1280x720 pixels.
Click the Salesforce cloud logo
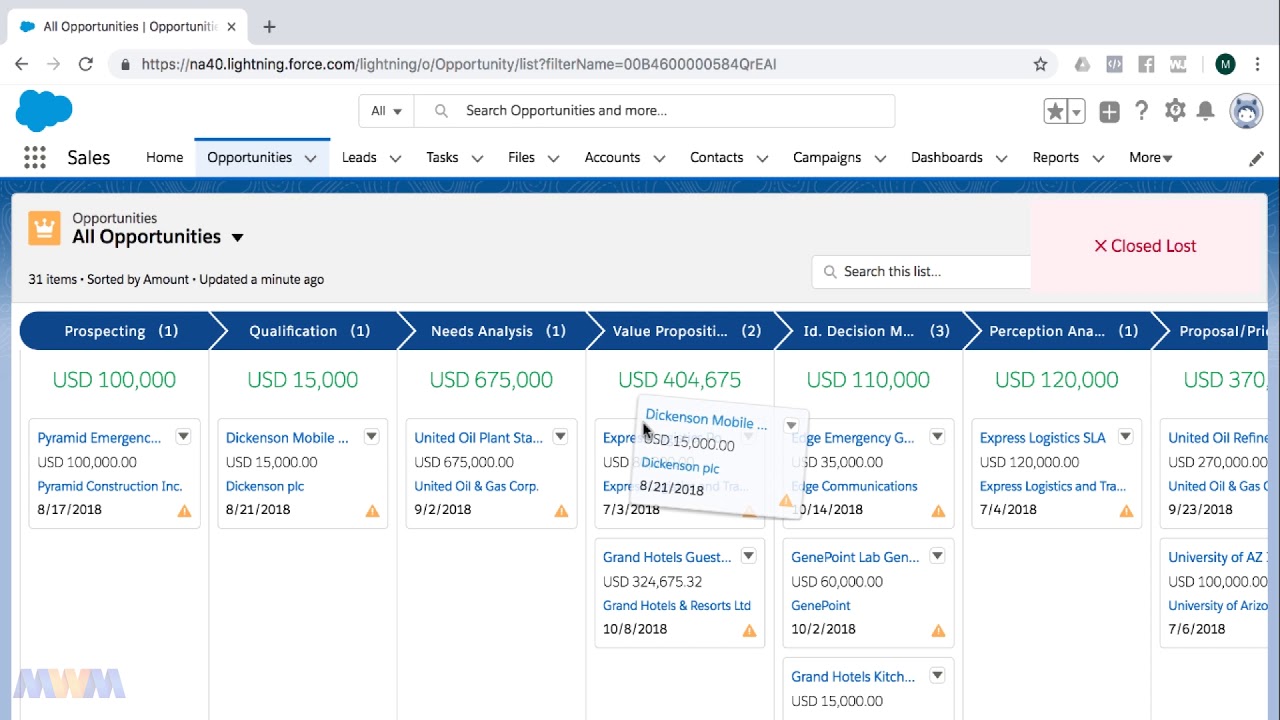tap(44, 110)
